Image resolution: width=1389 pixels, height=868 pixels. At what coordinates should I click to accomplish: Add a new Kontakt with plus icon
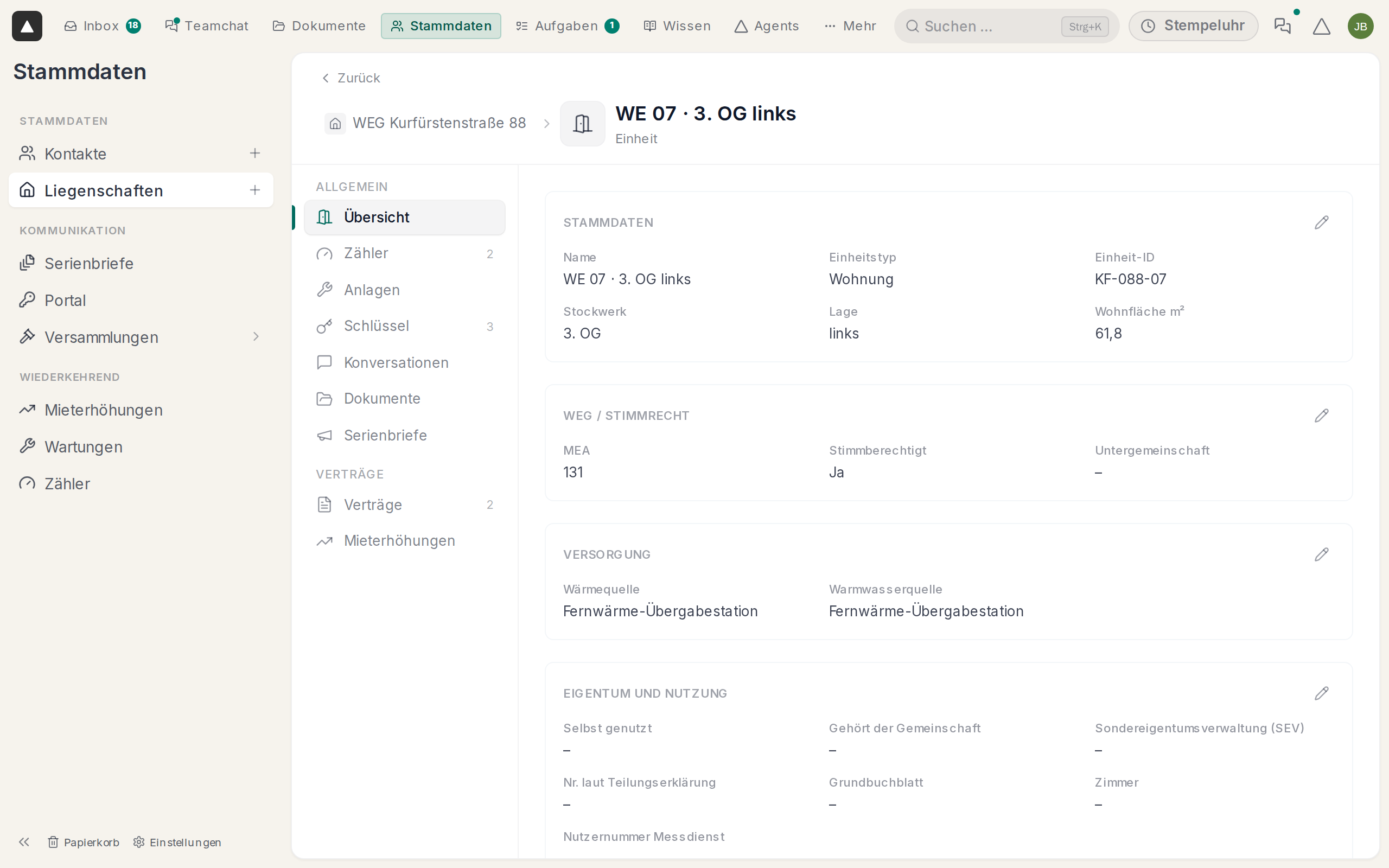tap(255, 154)
